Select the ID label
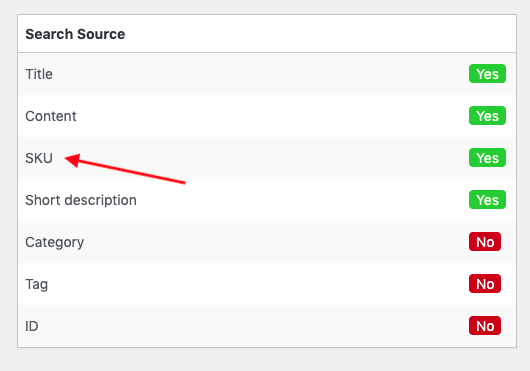Image resolution: width=530 pixels, height=371 pixels. click(x=32, y=326)
